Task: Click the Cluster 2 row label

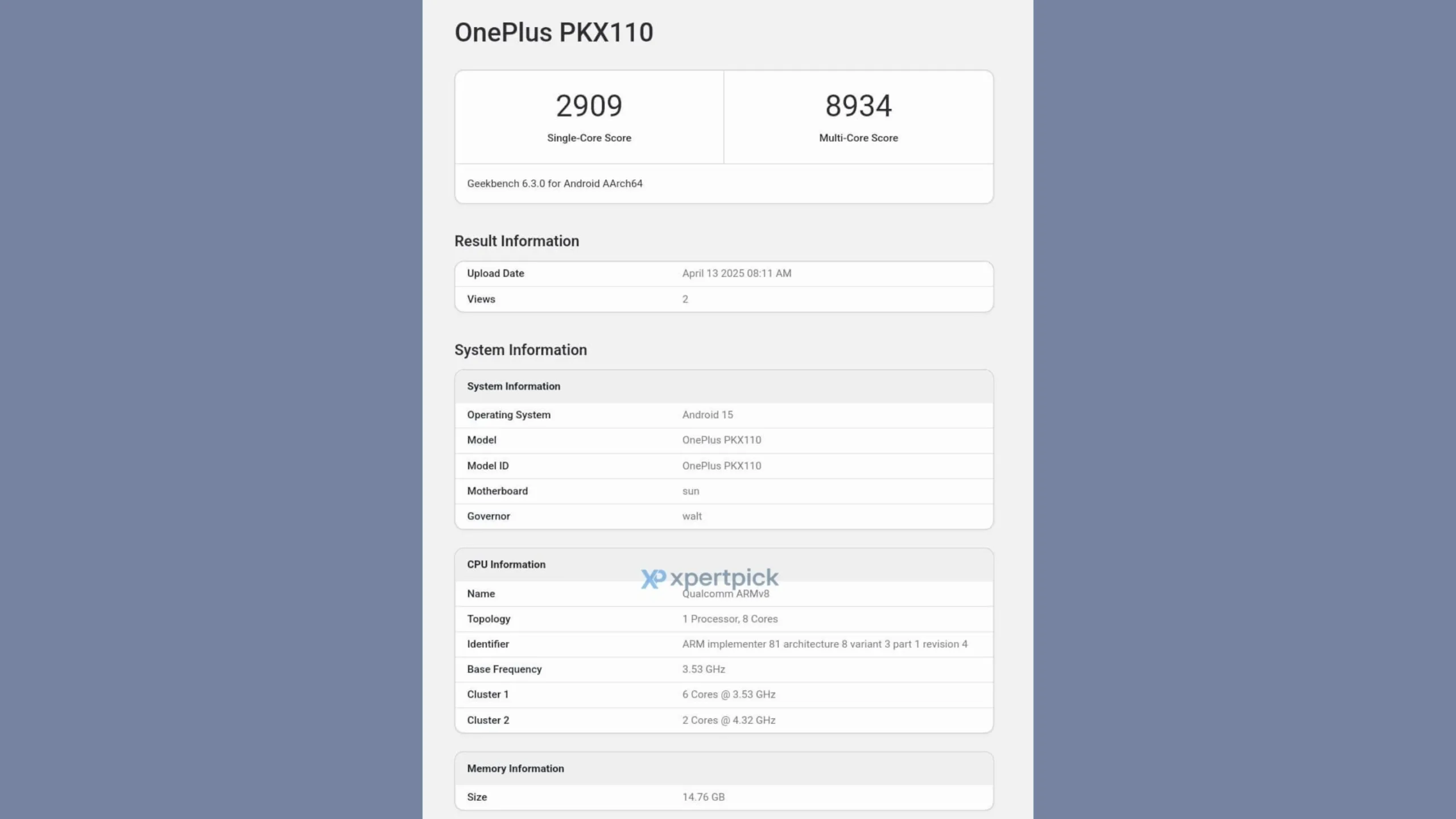Action: (x=488, y=720)
